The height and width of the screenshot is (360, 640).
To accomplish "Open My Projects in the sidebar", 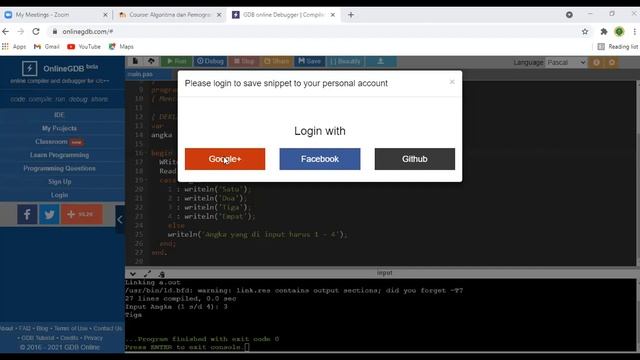I will point(59,128).
